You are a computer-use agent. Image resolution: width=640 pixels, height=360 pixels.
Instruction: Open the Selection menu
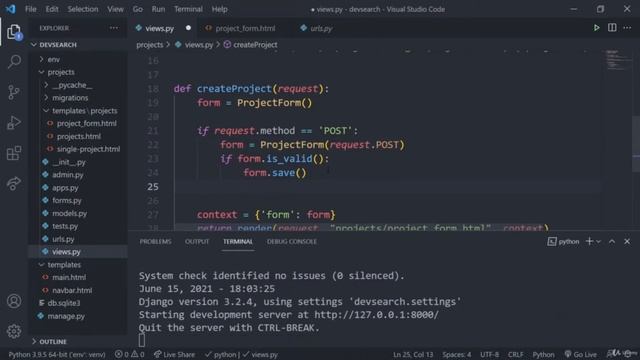[83, 9]
